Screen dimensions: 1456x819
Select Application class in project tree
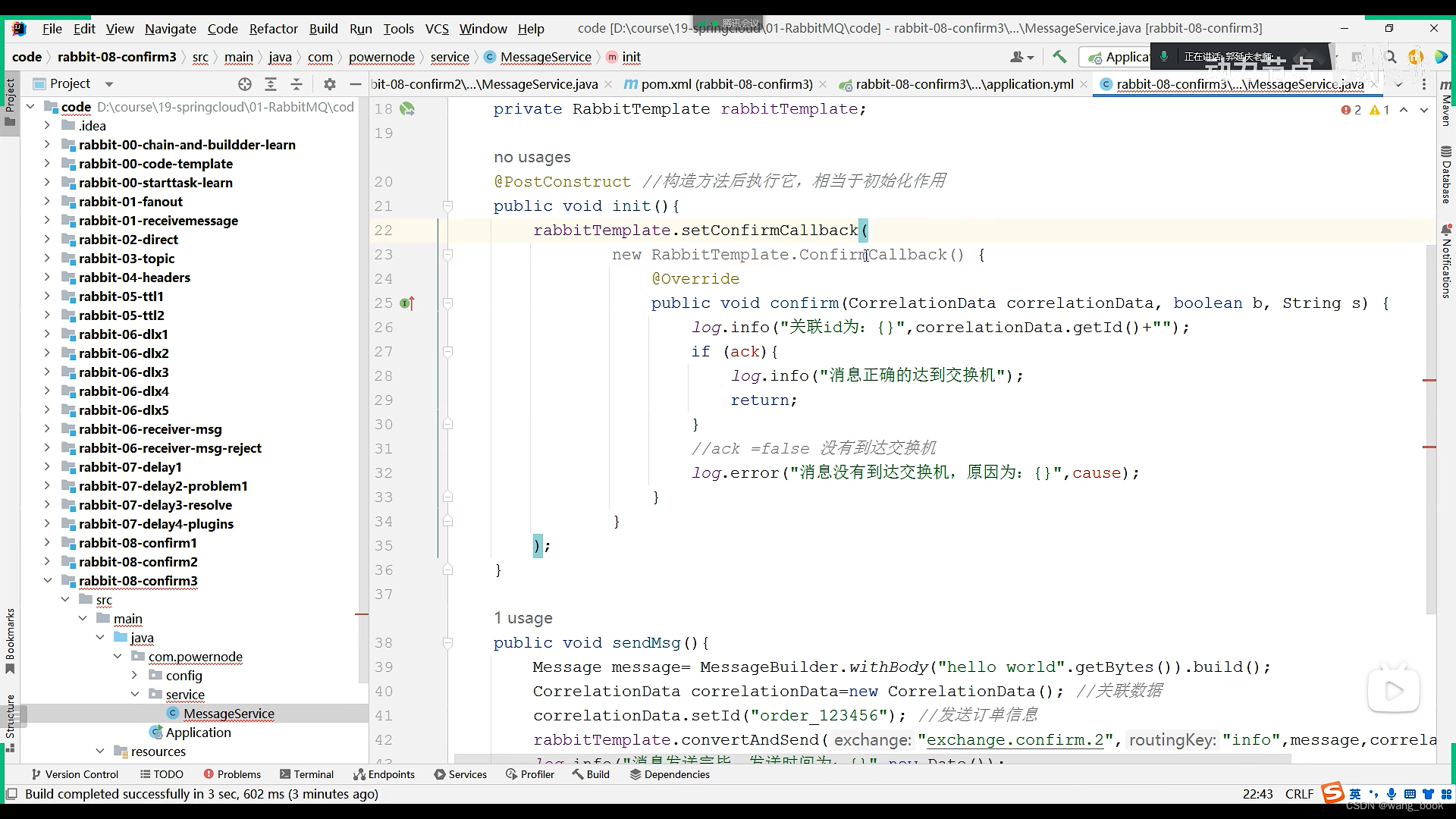pos(198,733)
